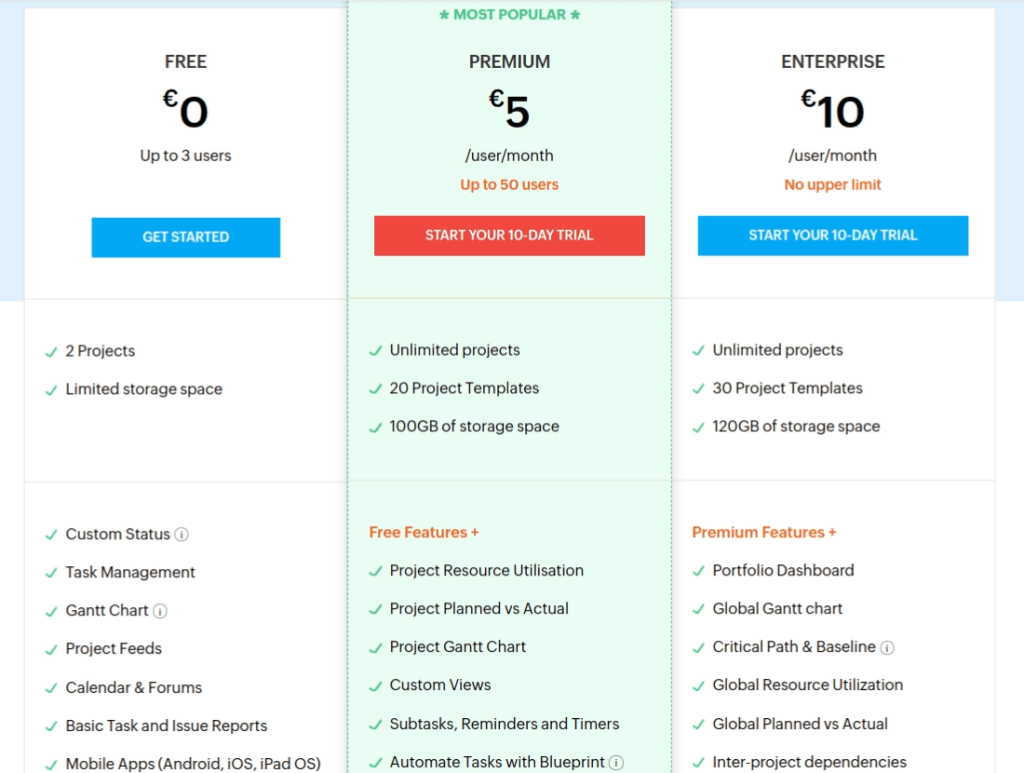
Task: Click the Up to 50 users text
Action: pos(509,185)
